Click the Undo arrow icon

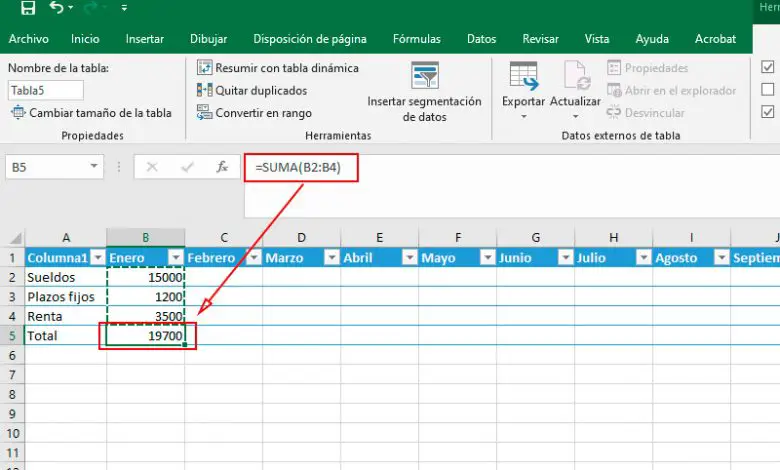tap(56, 7)
